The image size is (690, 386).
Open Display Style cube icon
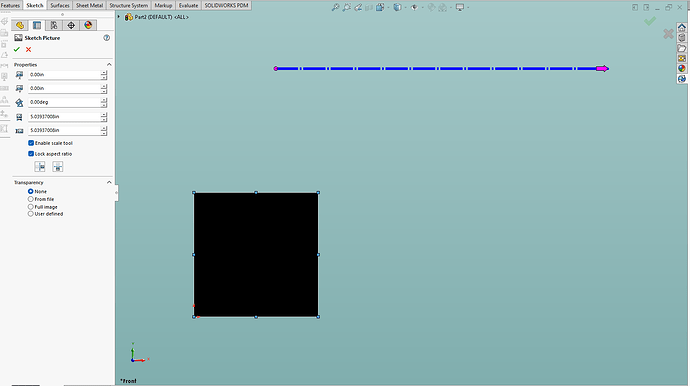(x=397, y=7)
